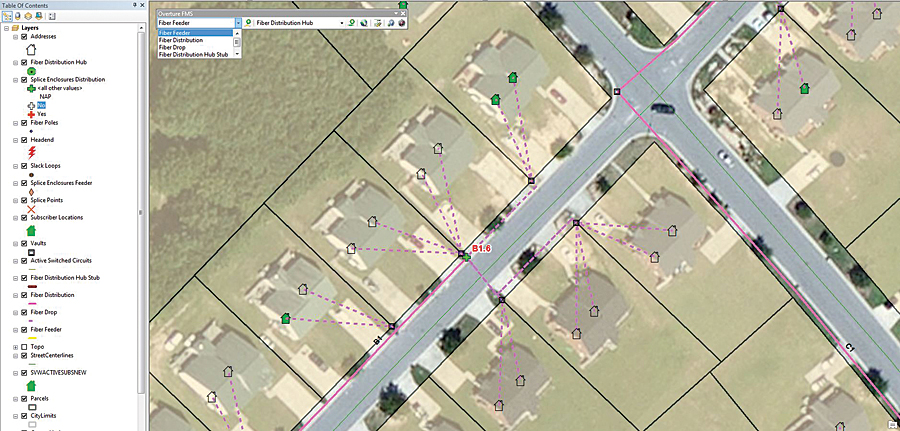The width and height of the screenshot is (900, 431).
Task: Click the SVWACTIVESUBSNEW green house symbol
Action: coord(32,385)
